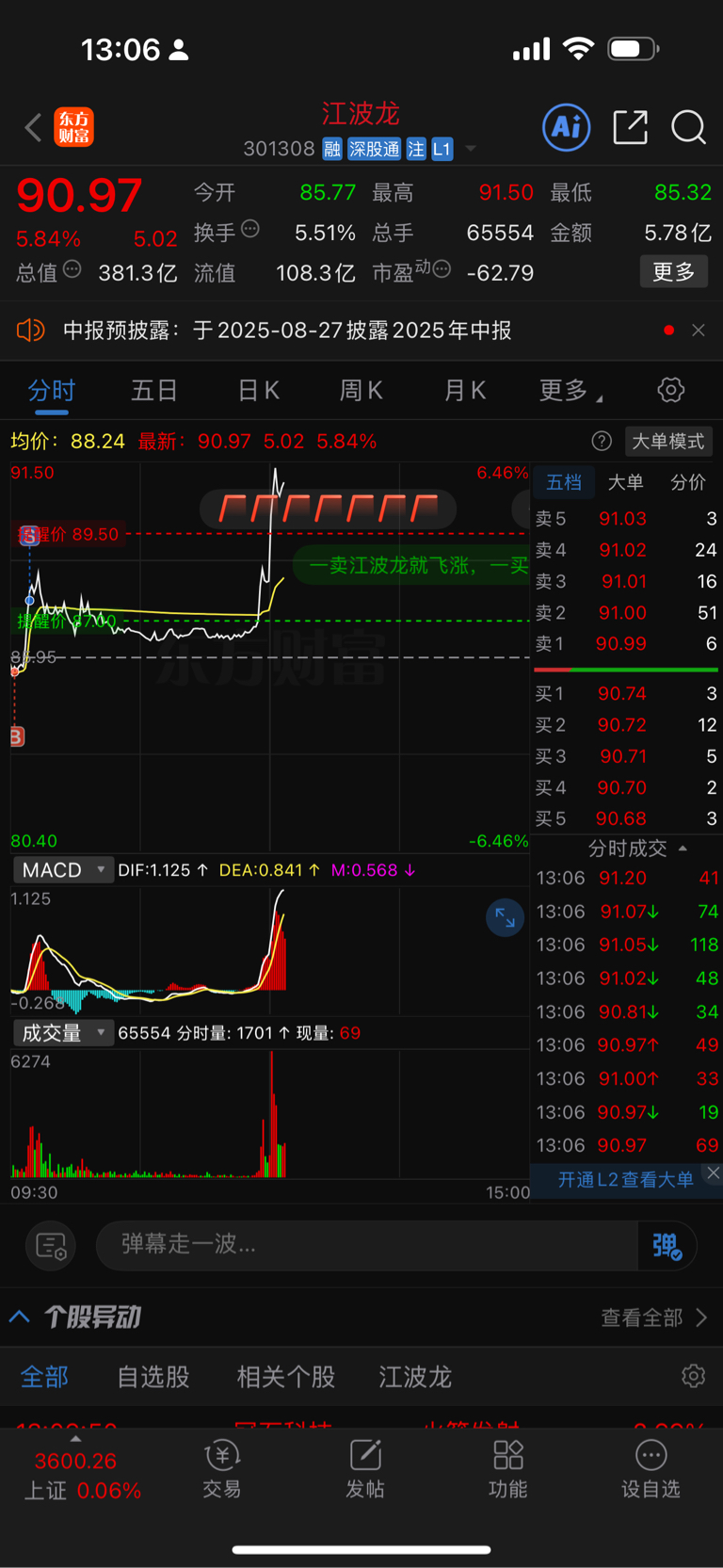
Task: Open the Ai assistant icon
Action: coord(567,127)
